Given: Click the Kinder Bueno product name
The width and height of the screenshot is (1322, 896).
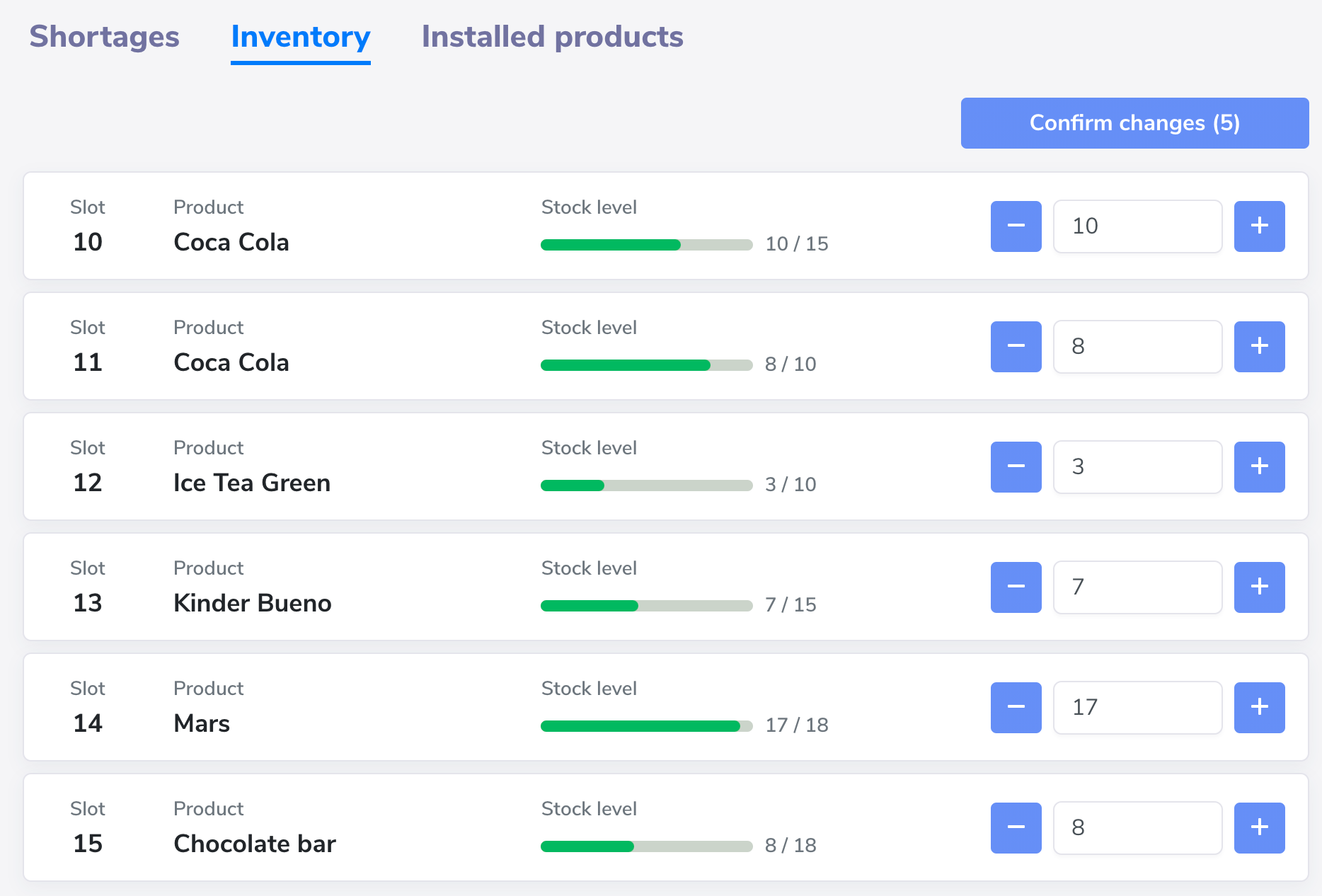Looking at the screenshot, I should [253, 603].
